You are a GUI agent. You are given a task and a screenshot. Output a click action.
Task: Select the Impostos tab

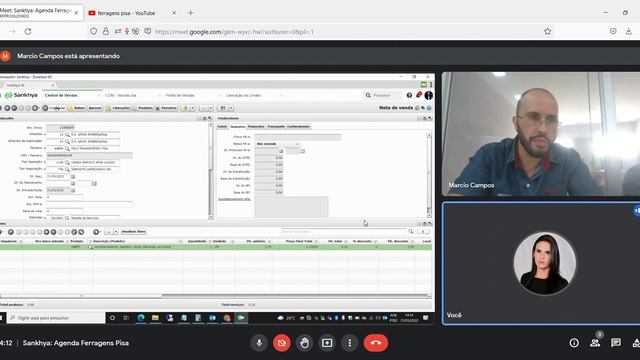click(238, 127)
